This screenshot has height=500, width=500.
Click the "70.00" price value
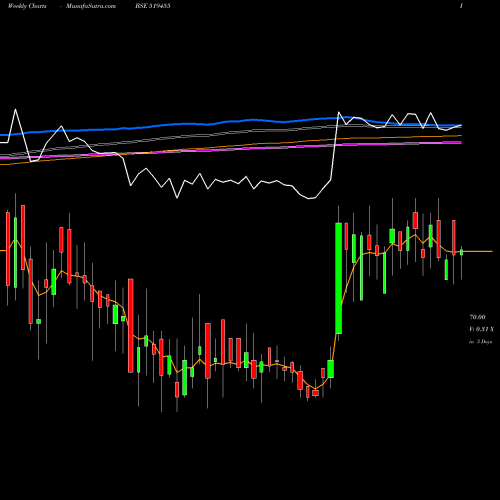(477, 317)
